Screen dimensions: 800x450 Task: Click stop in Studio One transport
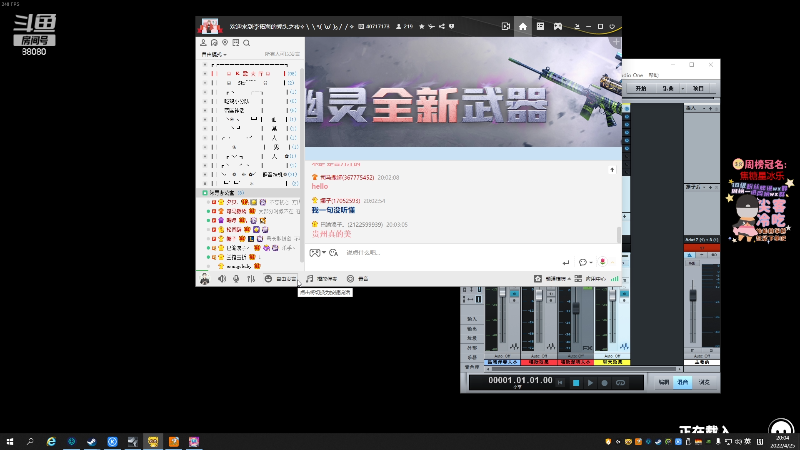576,383
